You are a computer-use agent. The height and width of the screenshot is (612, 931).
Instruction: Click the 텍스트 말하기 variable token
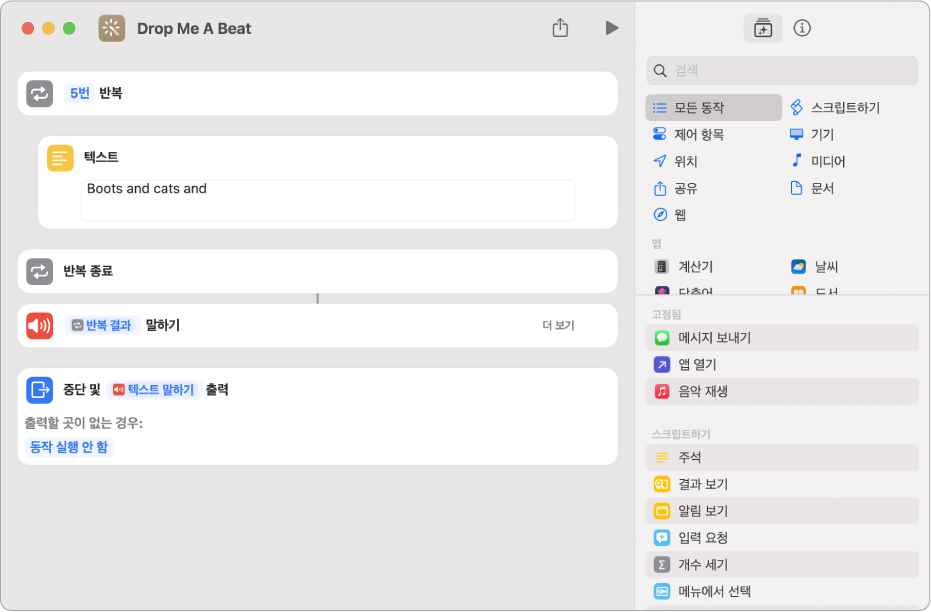(154, 389)
